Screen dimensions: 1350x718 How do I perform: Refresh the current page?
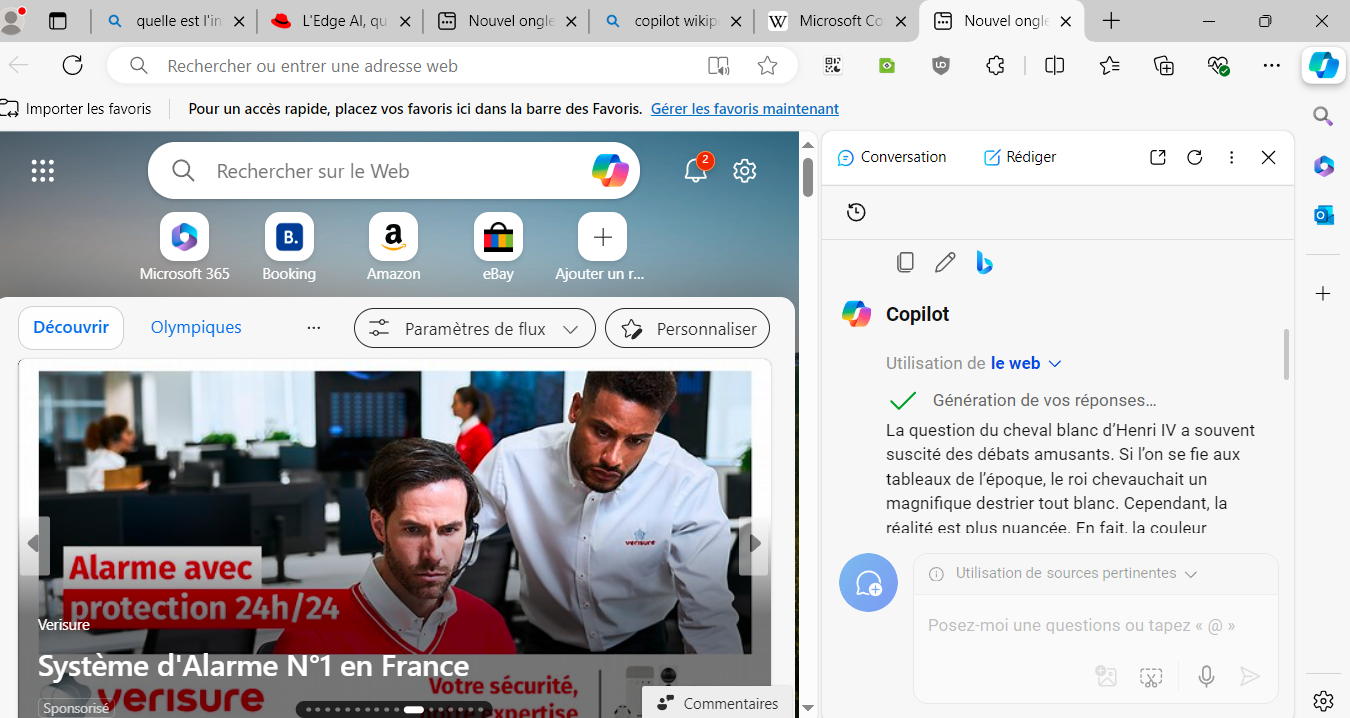pyautogui.click(x=72, y=66)
